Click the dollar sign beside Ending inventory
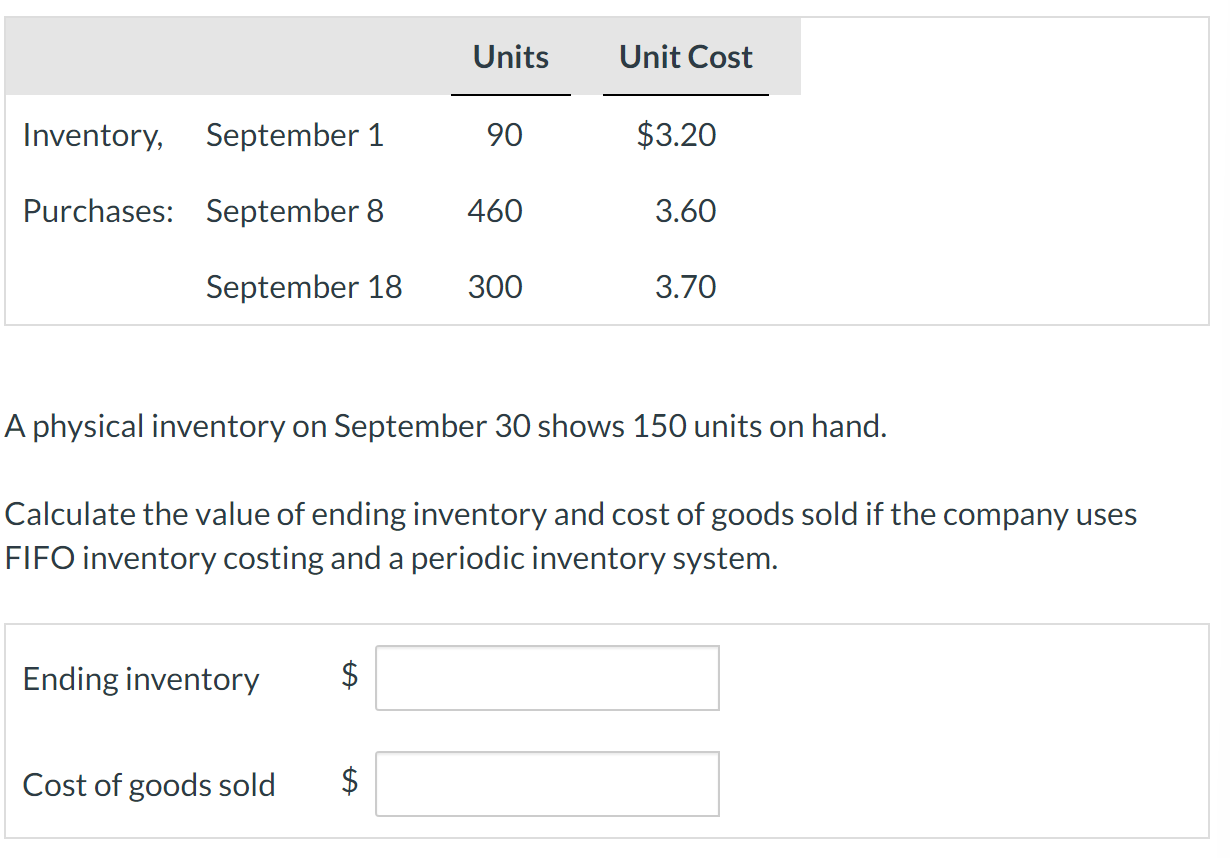 (x=348, y=678)
